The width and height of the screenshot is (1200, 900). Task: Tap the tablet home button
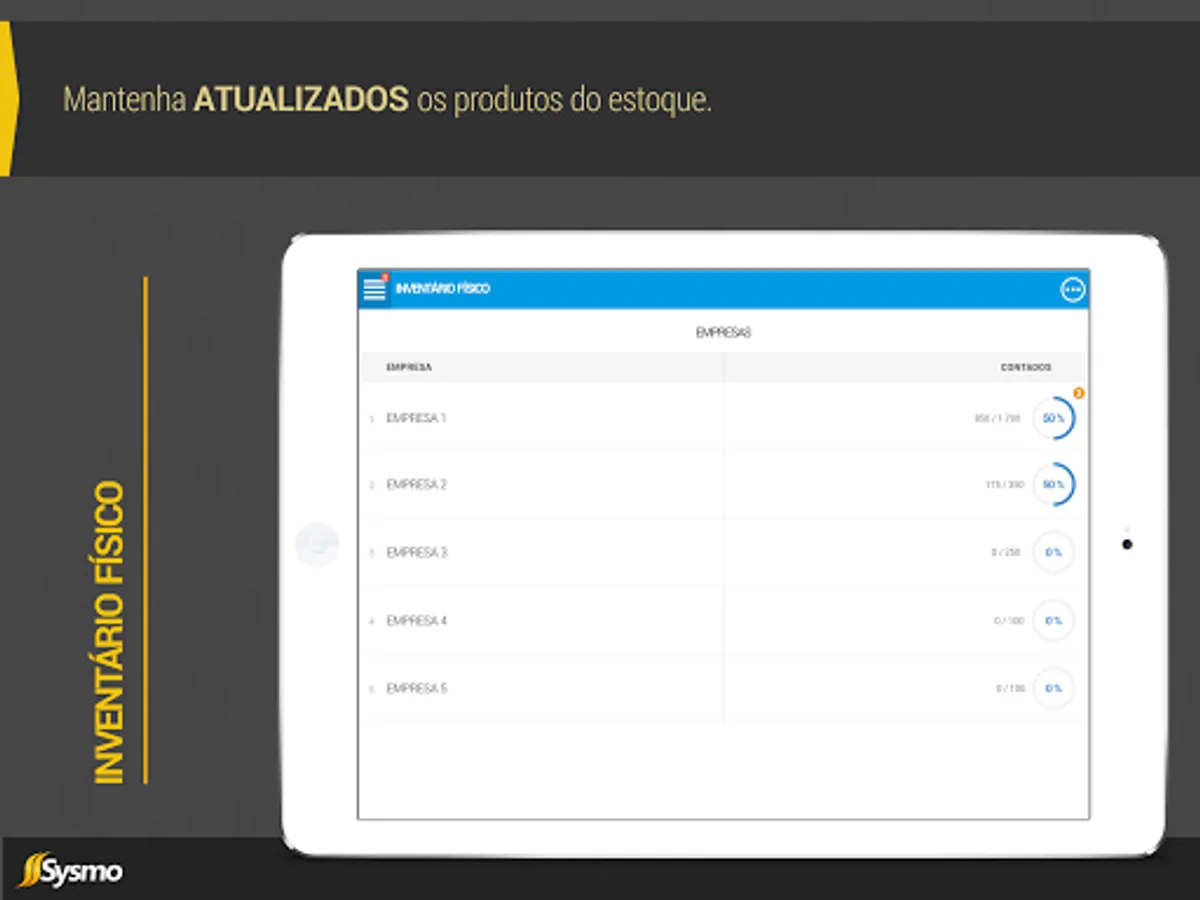317,545
